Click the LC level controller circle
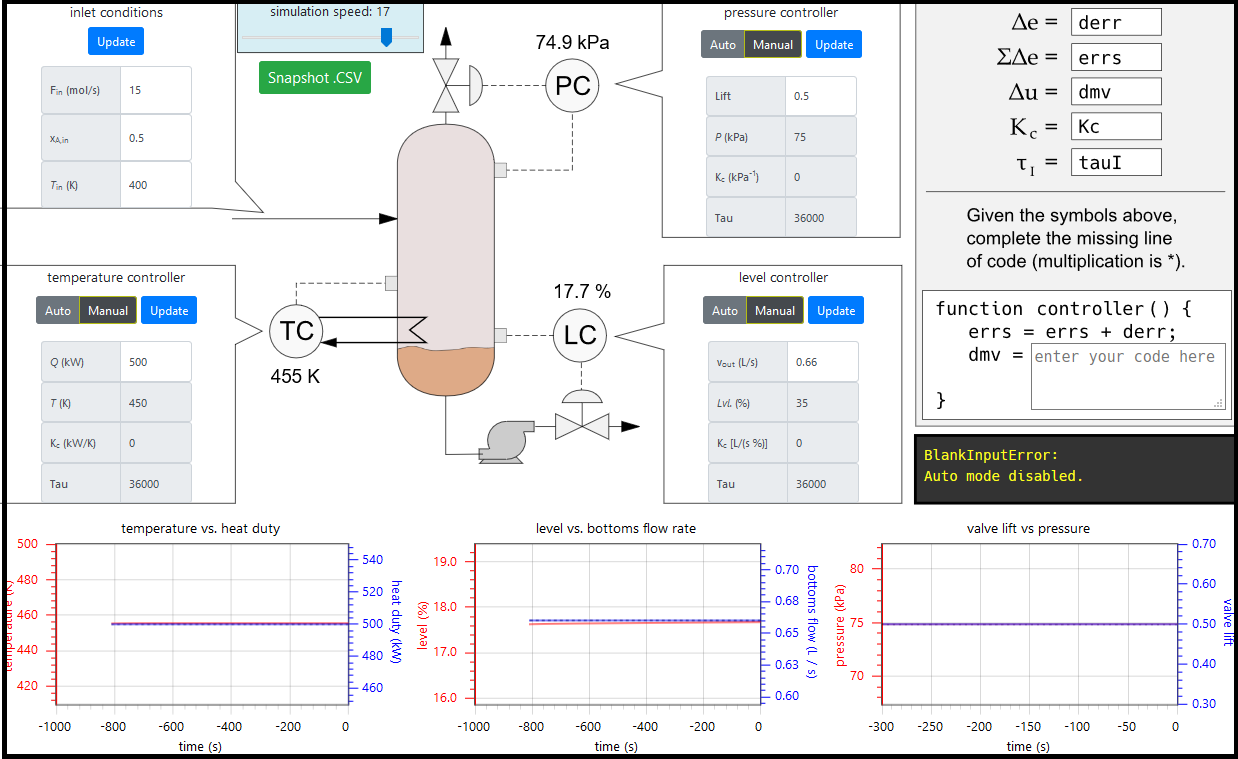 [x=580, y=335]
